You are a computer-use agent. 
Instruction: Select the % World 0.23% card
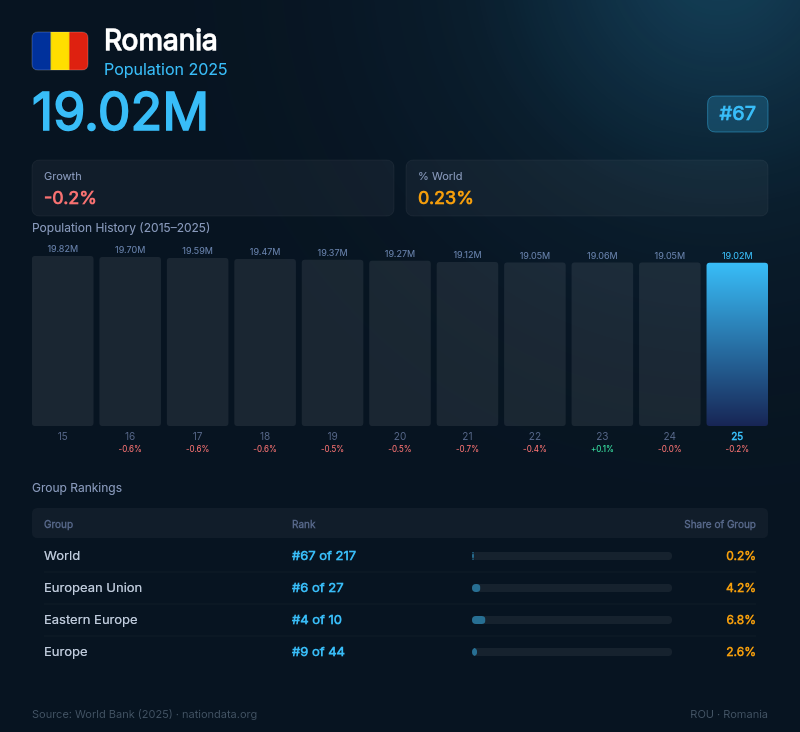click(587, 188)
